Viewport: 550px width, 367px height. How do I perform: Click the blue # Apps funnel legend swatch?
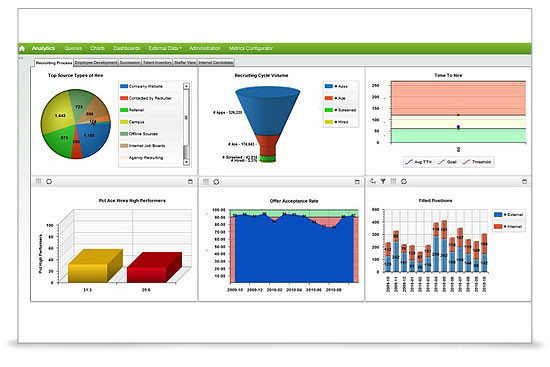[329, 86]
